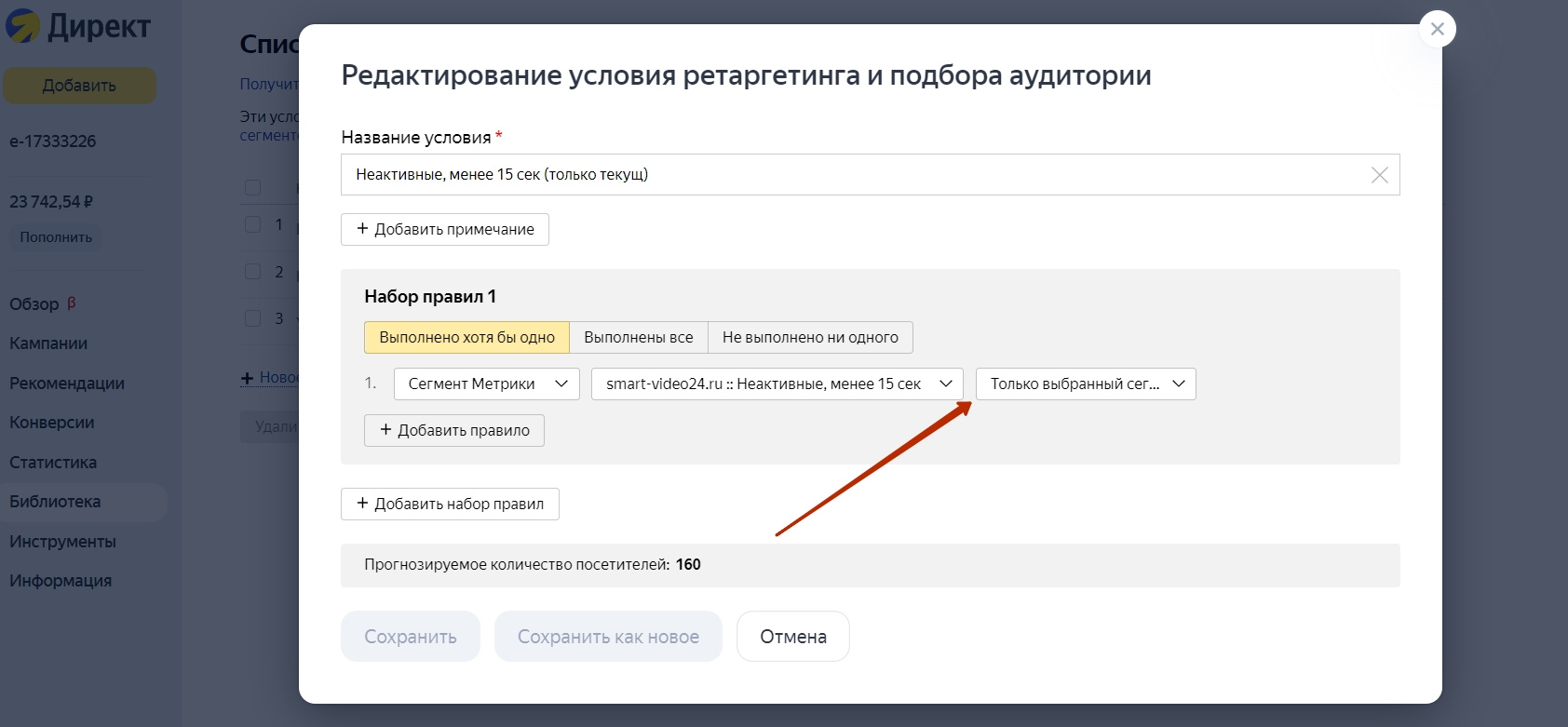Open Инструменты in the sidebar
The image size is (1568, 727).
[x=62, y=542]
